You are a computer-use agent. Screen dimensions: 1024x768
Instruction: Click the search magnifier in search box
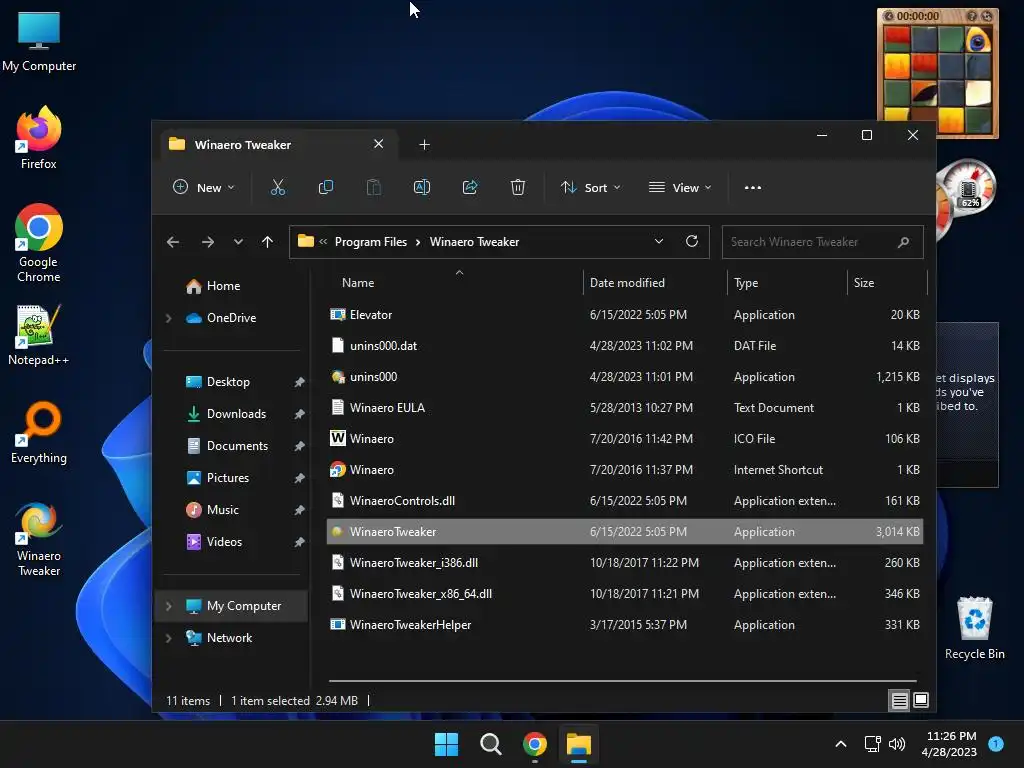point(903,242)
